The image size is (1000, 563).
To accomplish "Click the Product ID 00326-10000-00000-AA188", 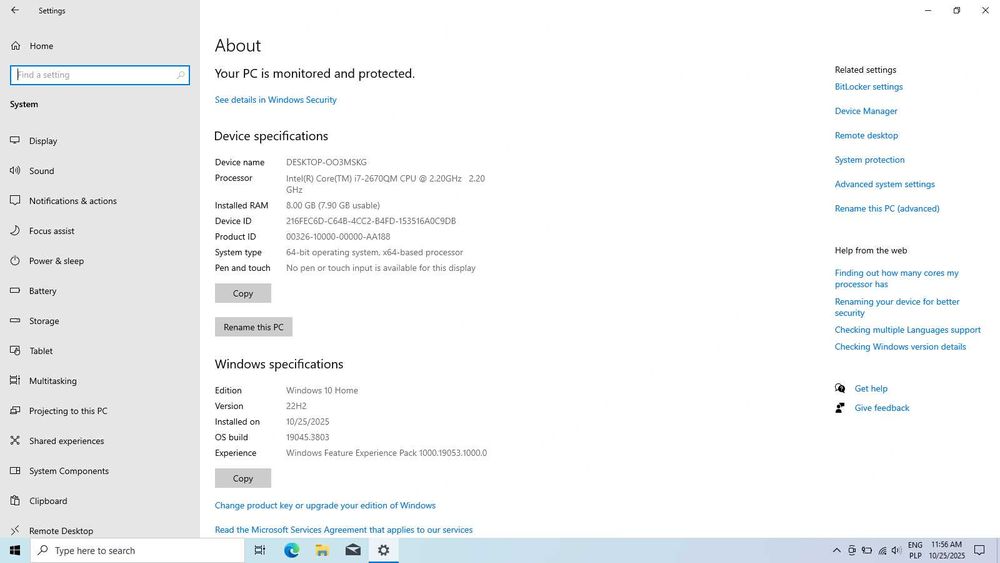I will pos(338,237).
